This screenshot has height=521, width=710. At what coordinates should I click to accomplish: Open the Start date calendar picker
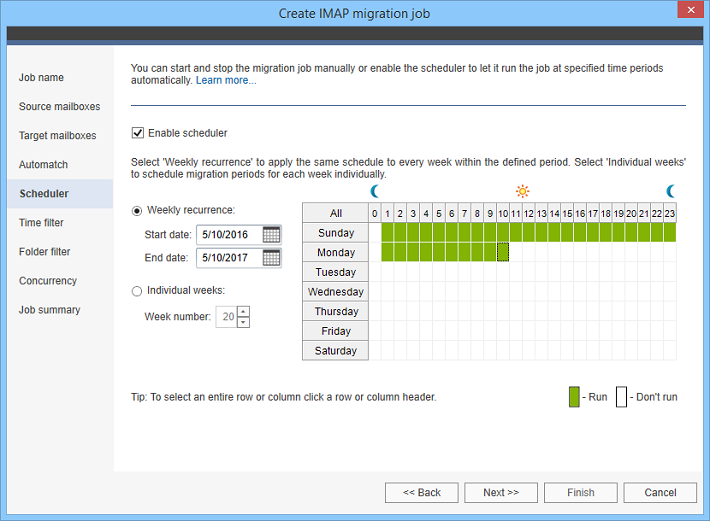click(x=271, y=234)
